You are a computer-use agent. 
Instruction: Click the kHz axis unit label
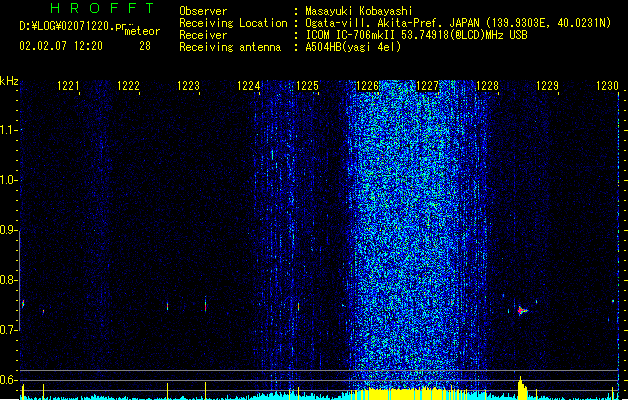point(9,81)
